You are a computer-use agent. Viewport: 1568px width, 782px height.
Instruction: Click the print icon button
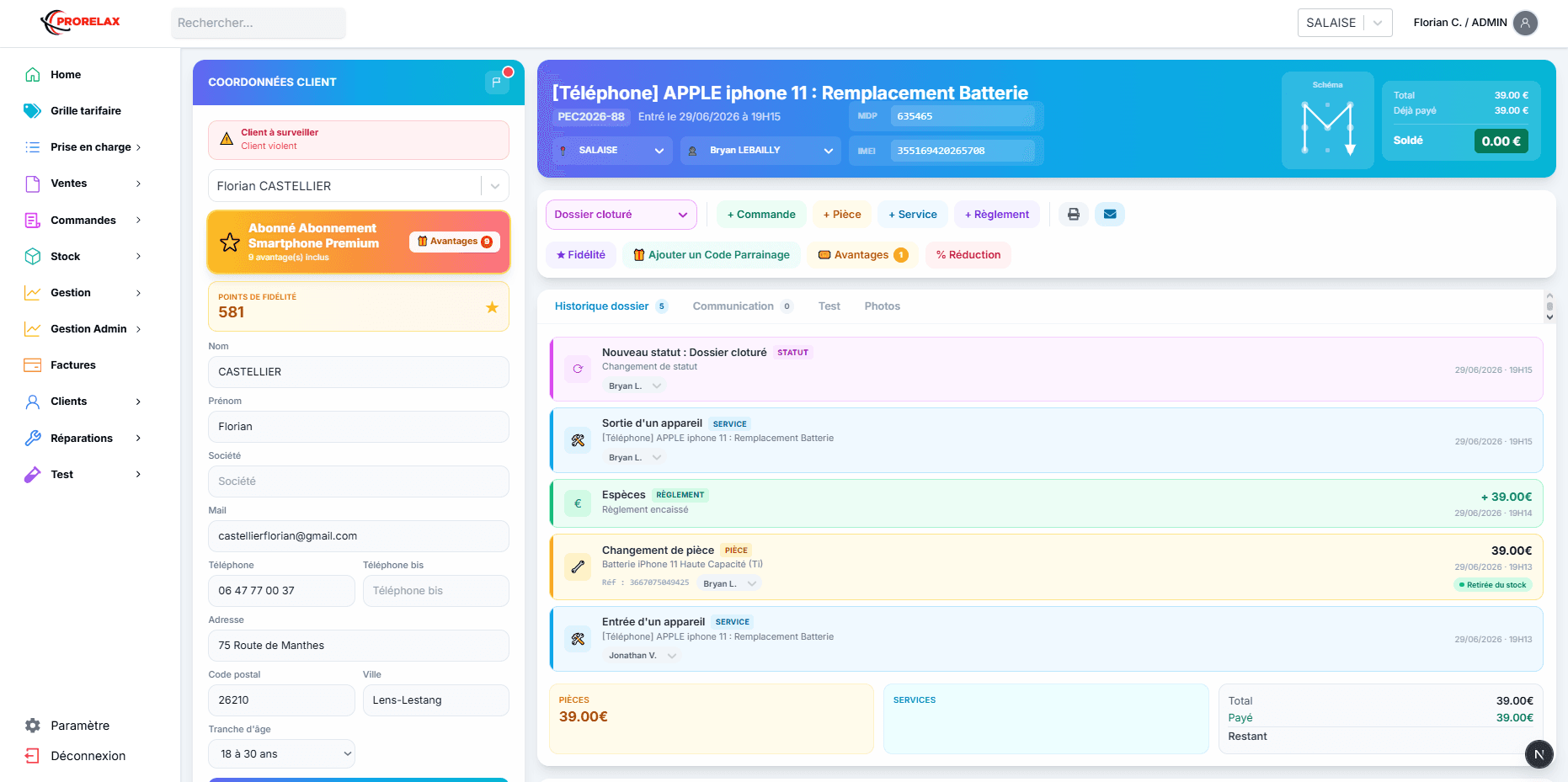click(x=1074, y=215)
